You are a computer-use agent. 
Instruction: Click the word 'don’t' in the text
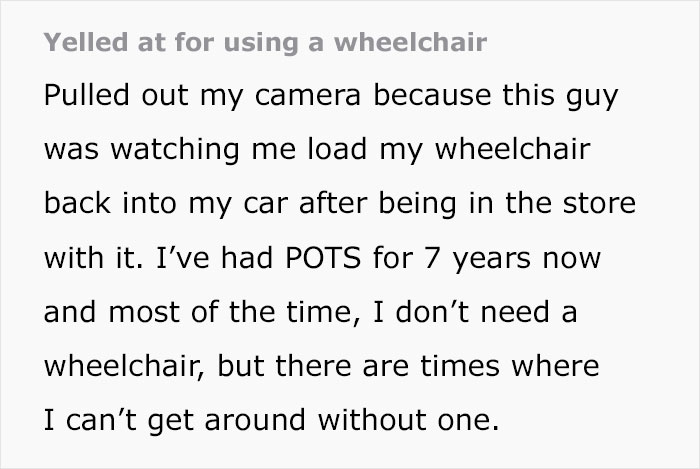(432, 311)
